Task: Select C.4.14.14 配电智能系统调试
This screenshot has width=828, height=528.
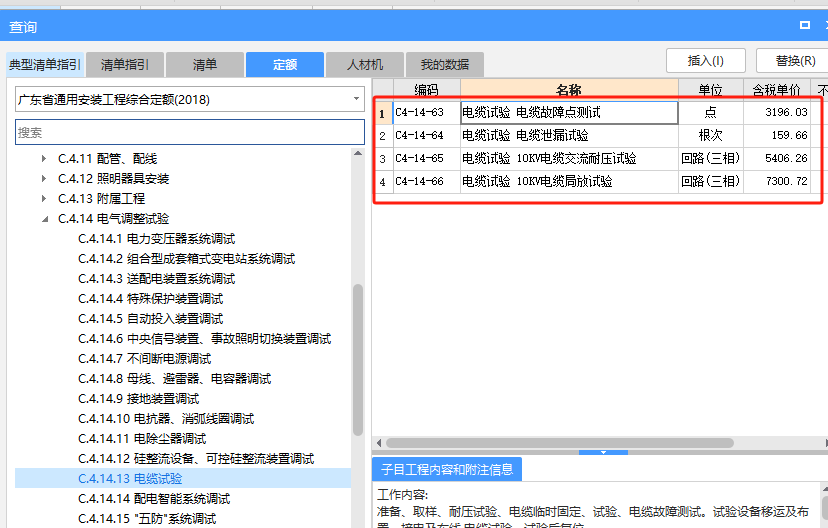Action: [154, 499]
